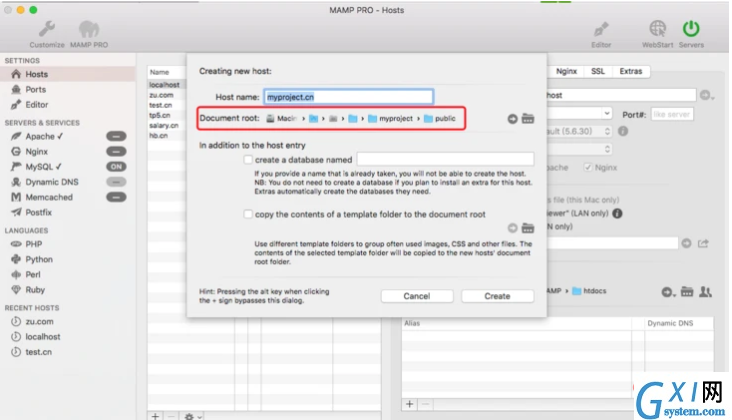Switch to the Extras tab
This screenshot has width=732, height=420.
[x=631, y=71]
